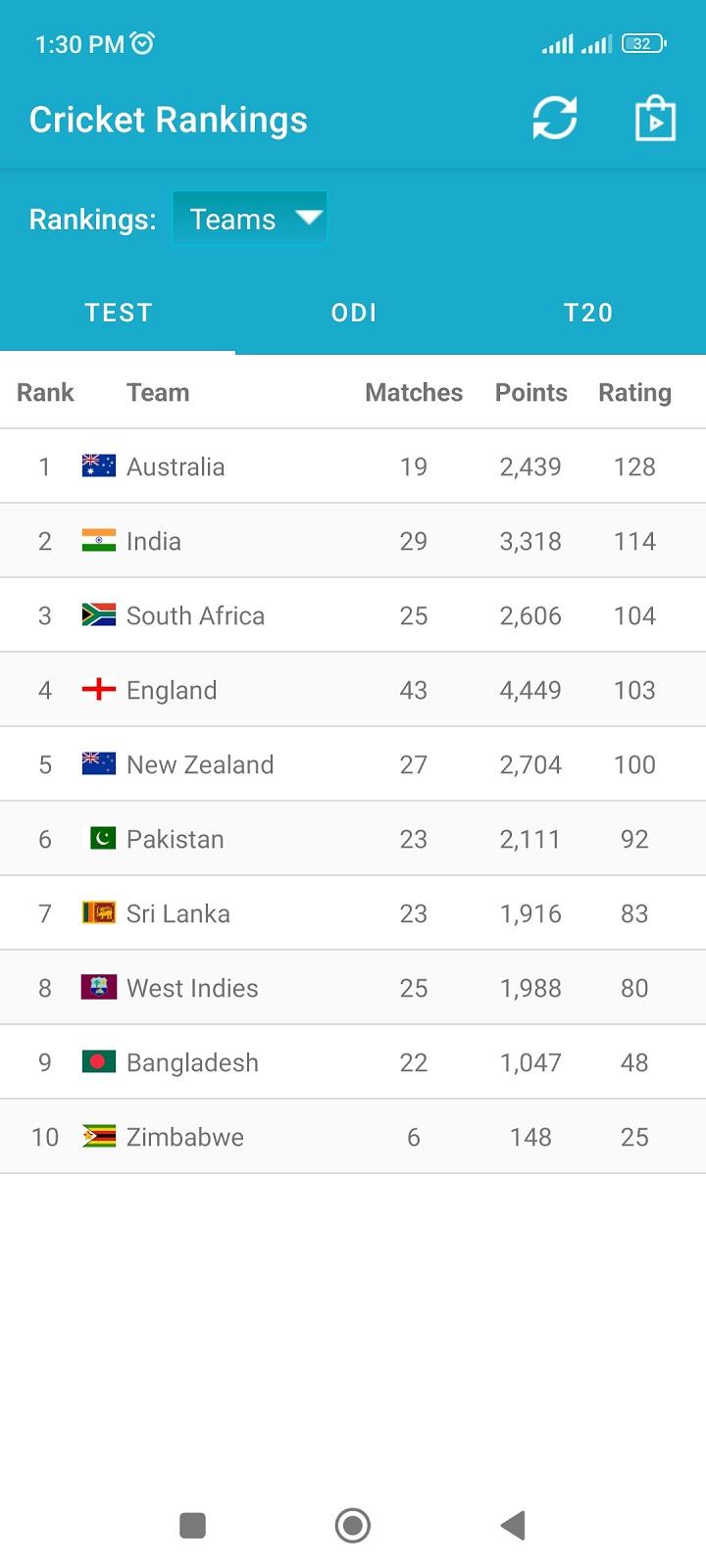This screenshot has height=1568, width=706.
Task: Switch to the T20 tab
Action: click(588, 313)
